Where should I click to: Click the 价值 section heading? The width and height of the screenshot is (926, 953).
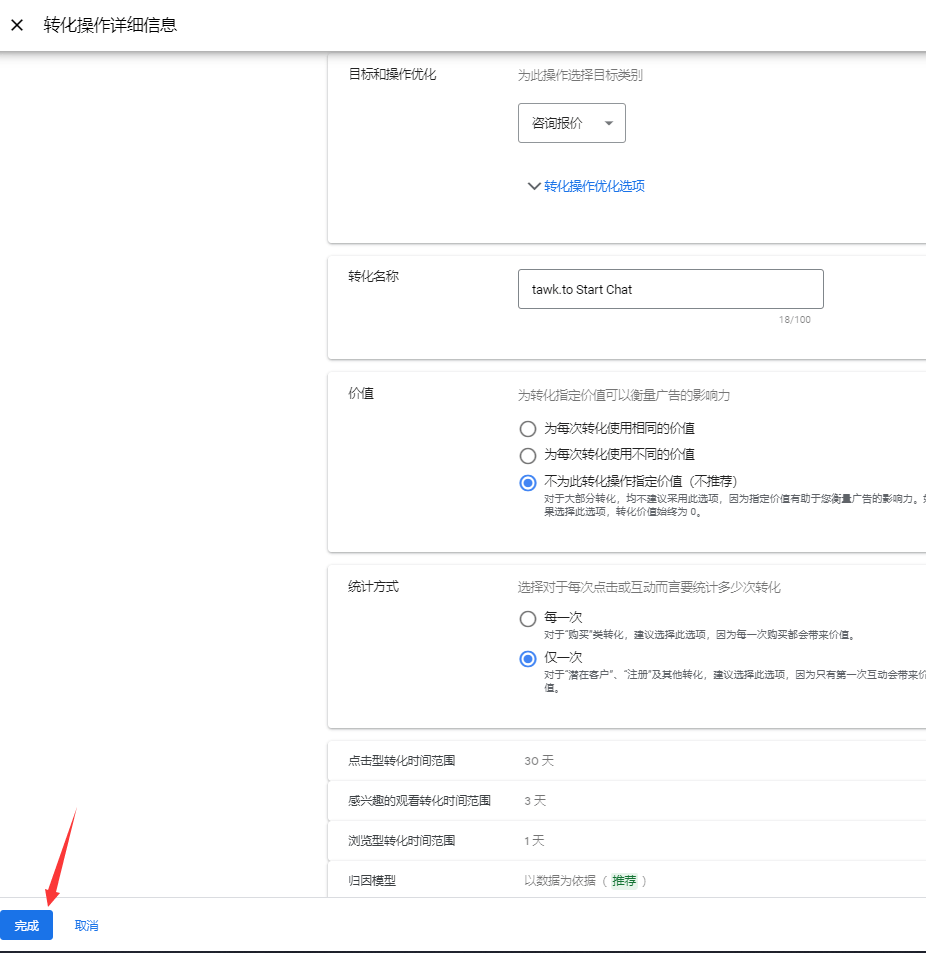coord(361,394)
